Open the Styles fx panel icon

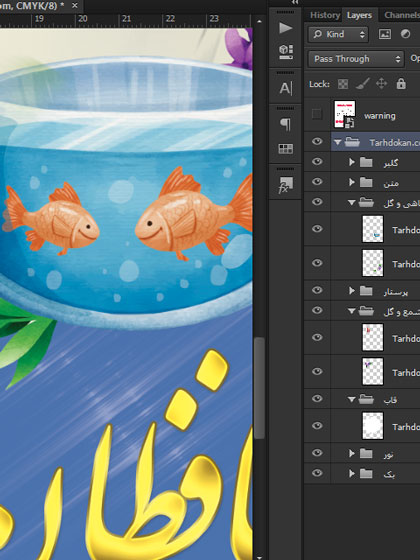click(285, 185)
